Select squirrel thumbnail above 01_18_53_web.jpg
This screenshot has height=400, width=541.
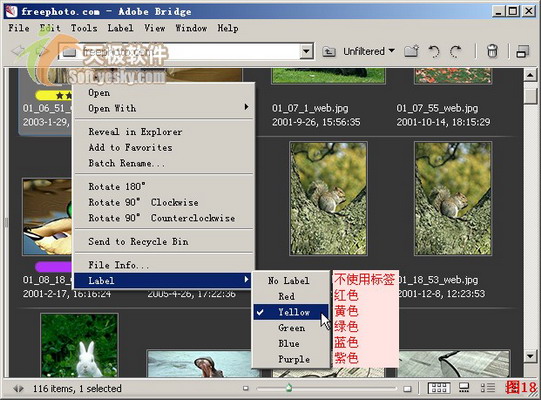[453, 199]
